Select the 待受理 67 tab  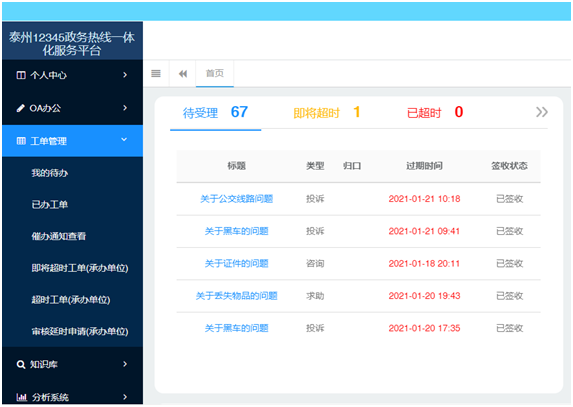tap(215, 113)
